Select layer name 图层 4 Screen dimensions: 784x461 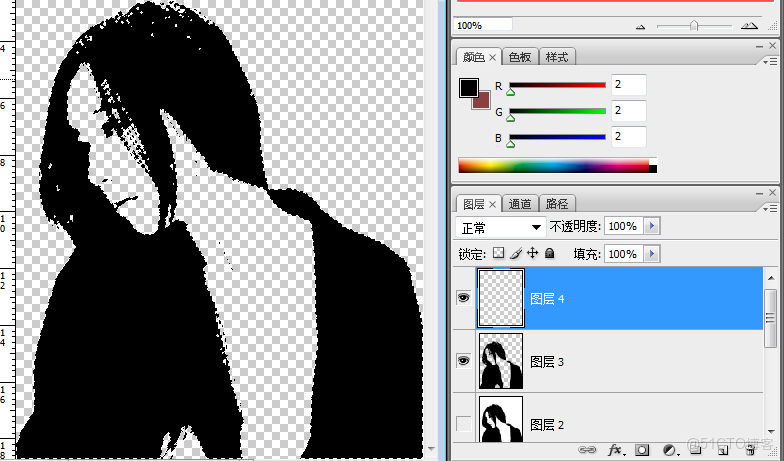(x=547, y=299)
